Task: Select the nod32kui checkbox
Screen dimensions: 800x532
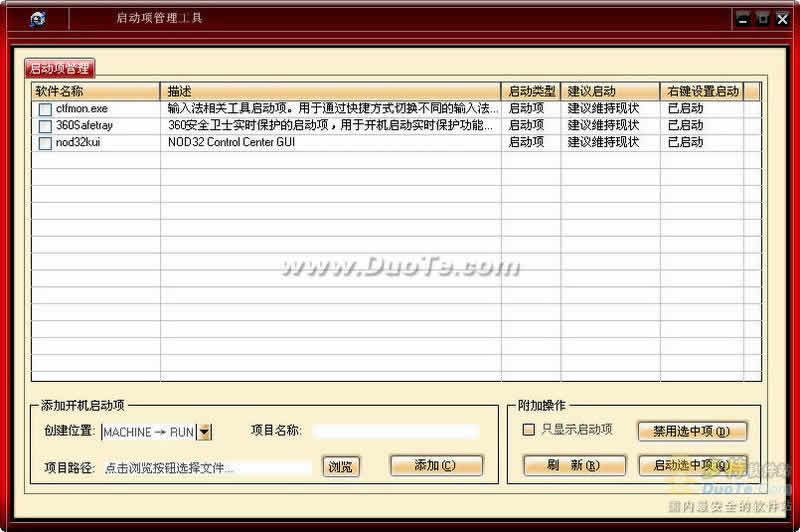Action: (45, 143)
